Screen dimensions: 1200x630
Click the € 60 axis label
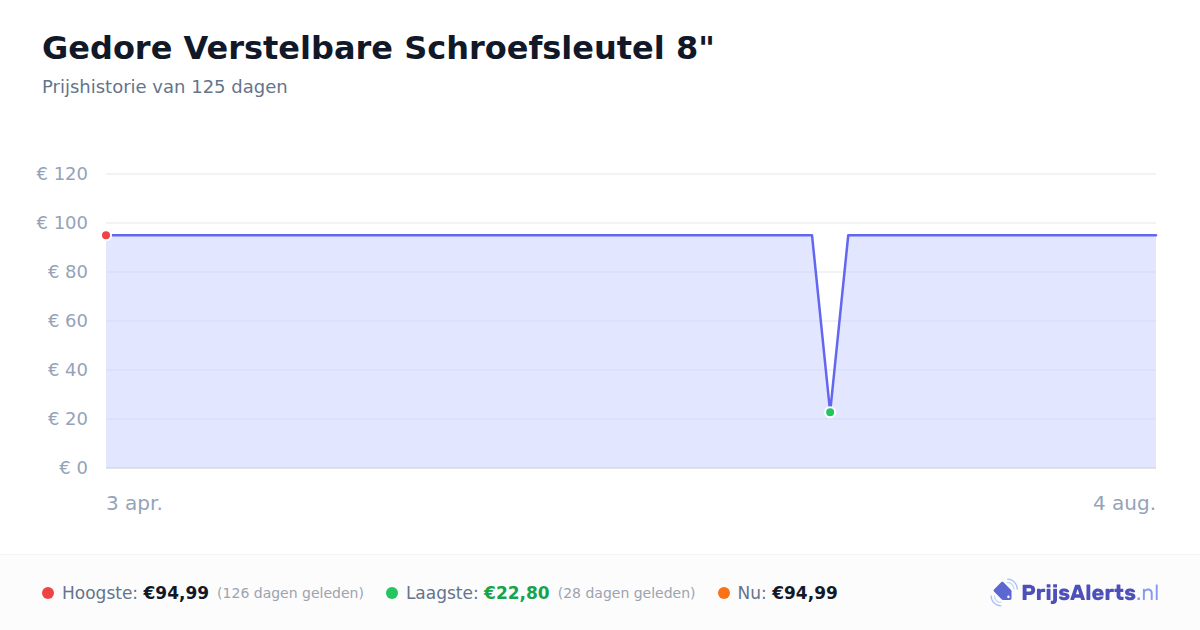pyautogui.click(x=68, y=321)
